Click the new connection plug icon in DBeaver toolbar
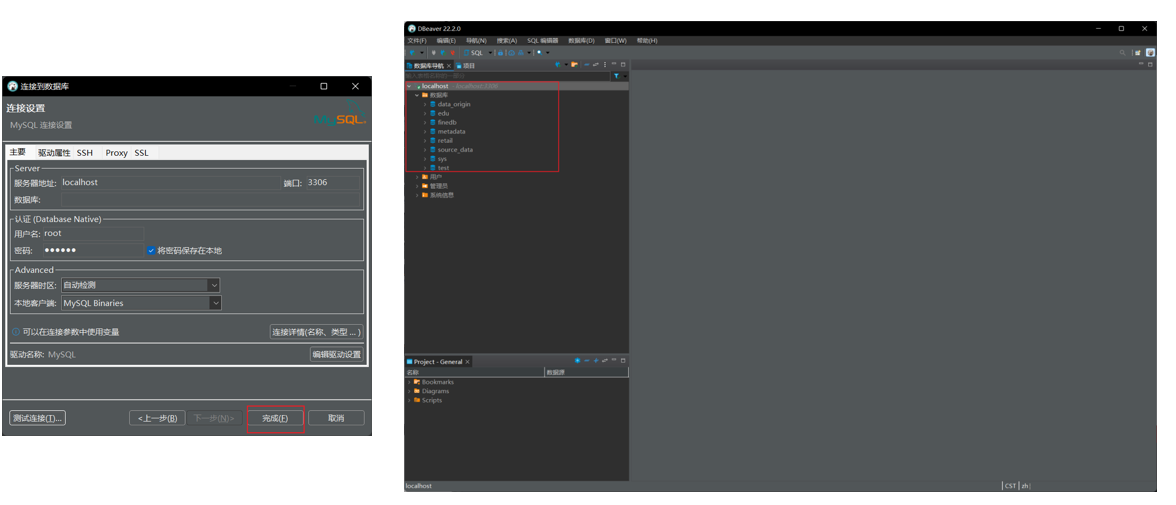Screen dimensions: 1176x505 pos(412,53)
